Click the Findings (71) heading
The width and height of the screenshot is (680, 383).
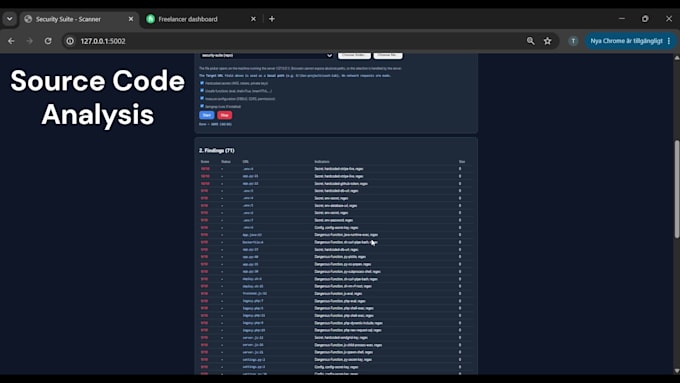tap(216, 151)
